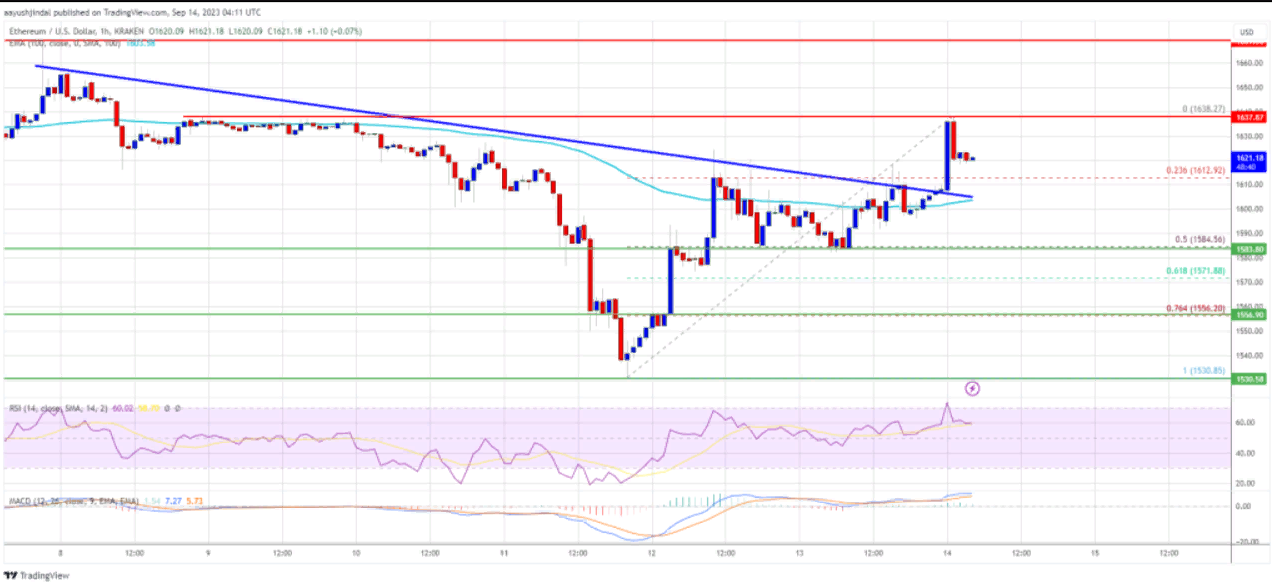Click the TradingView logo icon
Image resolution: width=1272 pixels, height=584 pixels.
(x=11, y=575)
